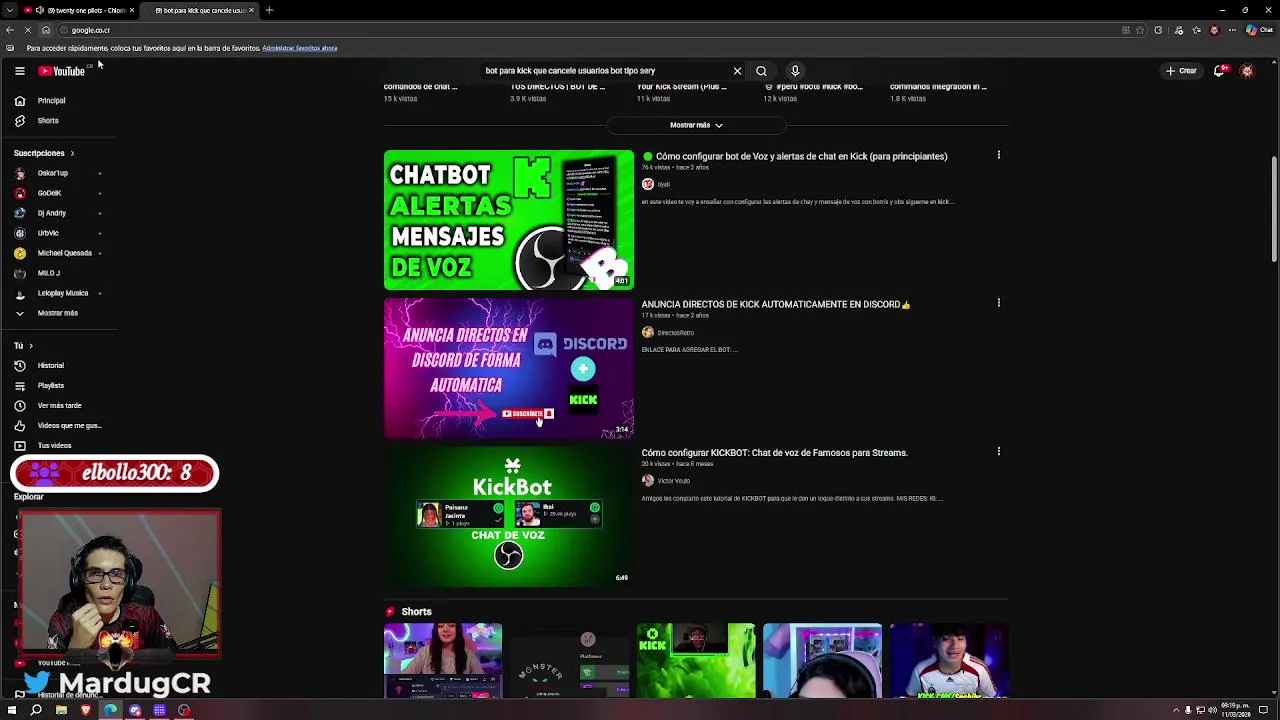Expand Mostrar más under video results
This screenshot has width=1280, height=720.
(x=696, y=125)
